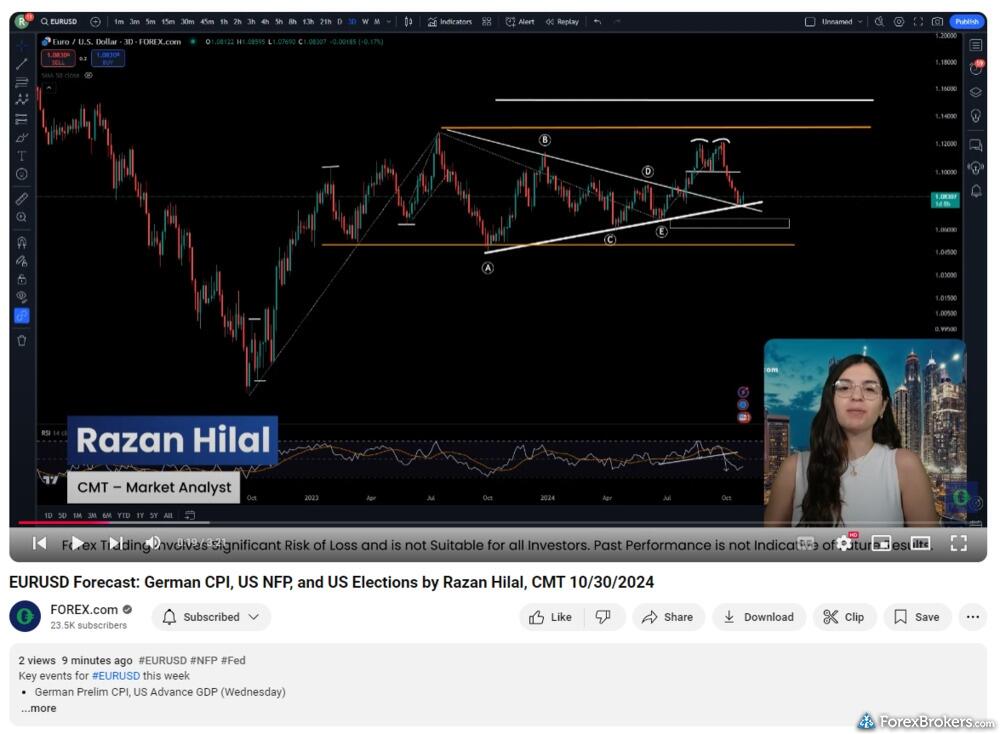Open the player settings gear
Screen dimensions: 1000x734
[845, 543]
